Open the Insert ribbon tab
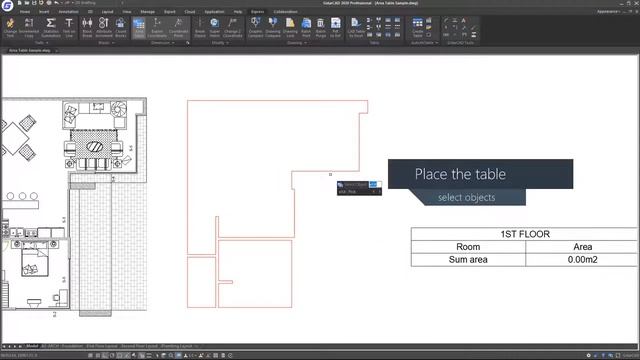The width and height of the screenshot is (640, 360). (x=44, y=11)
